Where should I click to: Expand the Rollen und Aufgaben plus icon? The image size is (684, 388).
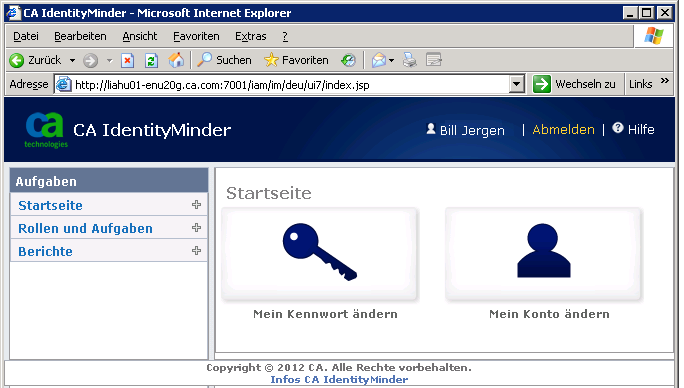(x=196, y=227)
